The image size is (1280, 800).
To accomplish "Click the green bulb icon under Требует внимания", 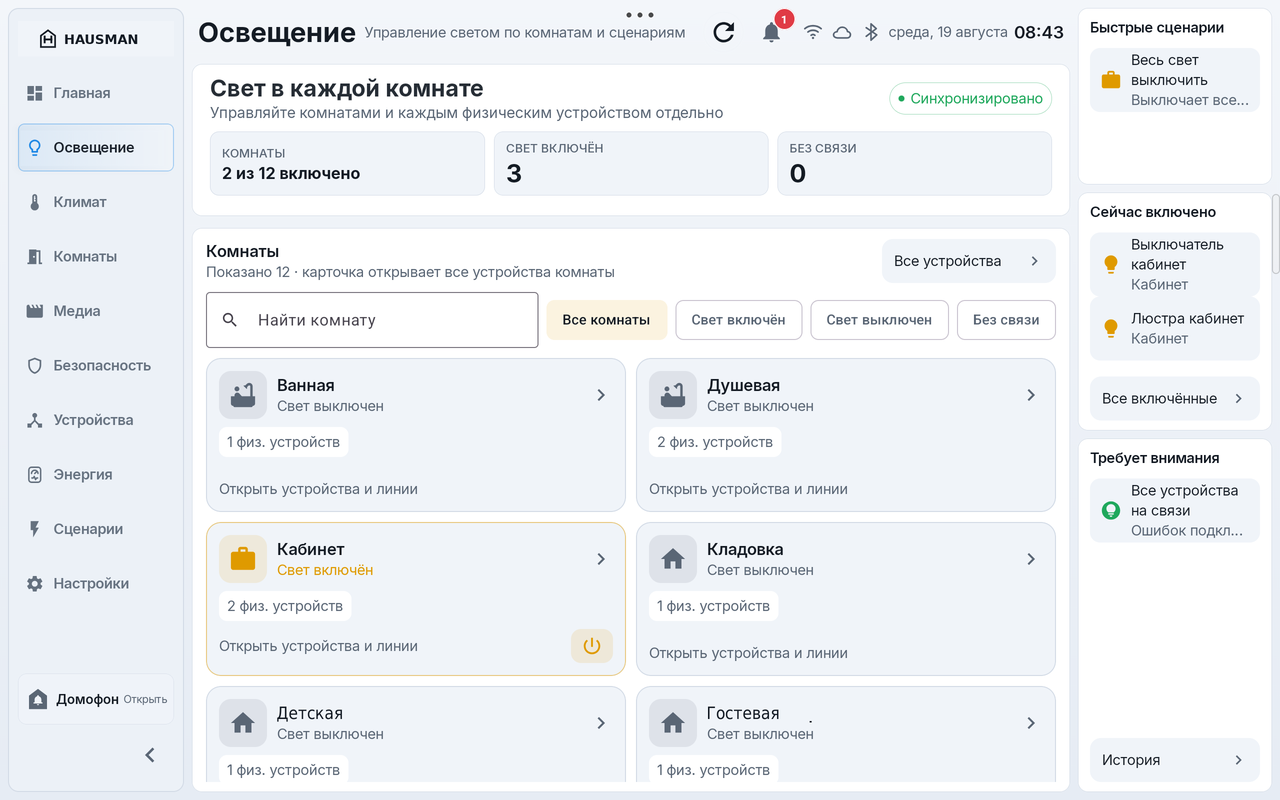I will coord(1110,510).
